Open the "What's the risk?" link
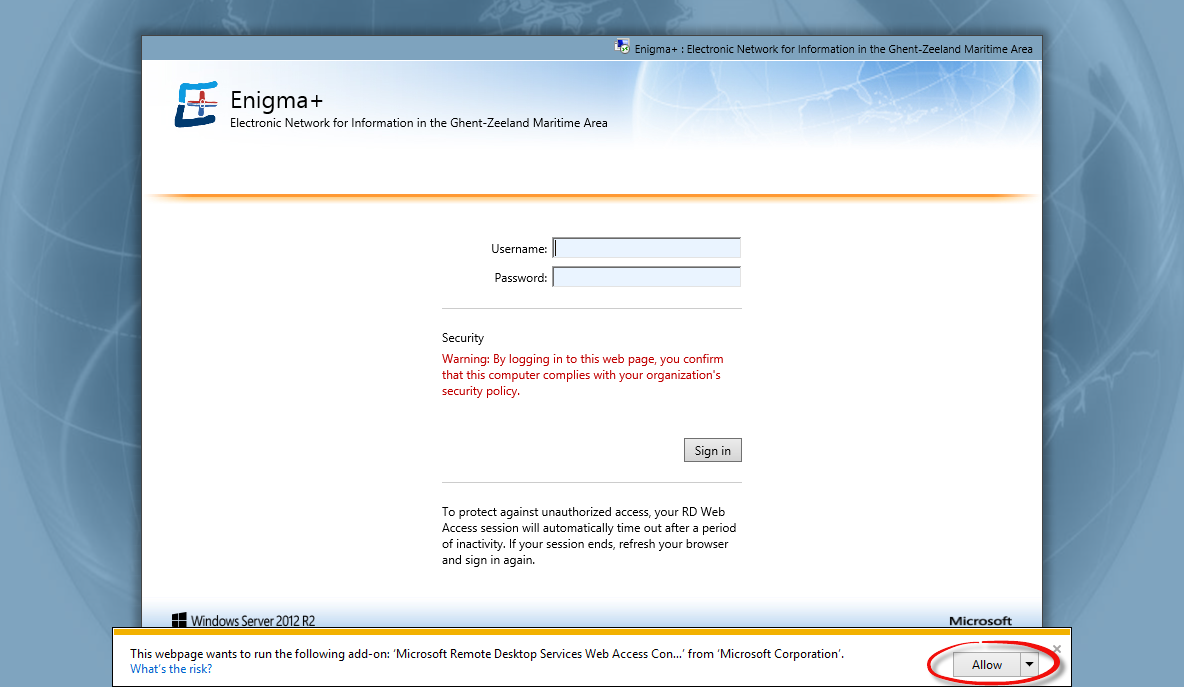Screen dimensions: 1184x687 [171, 669]
